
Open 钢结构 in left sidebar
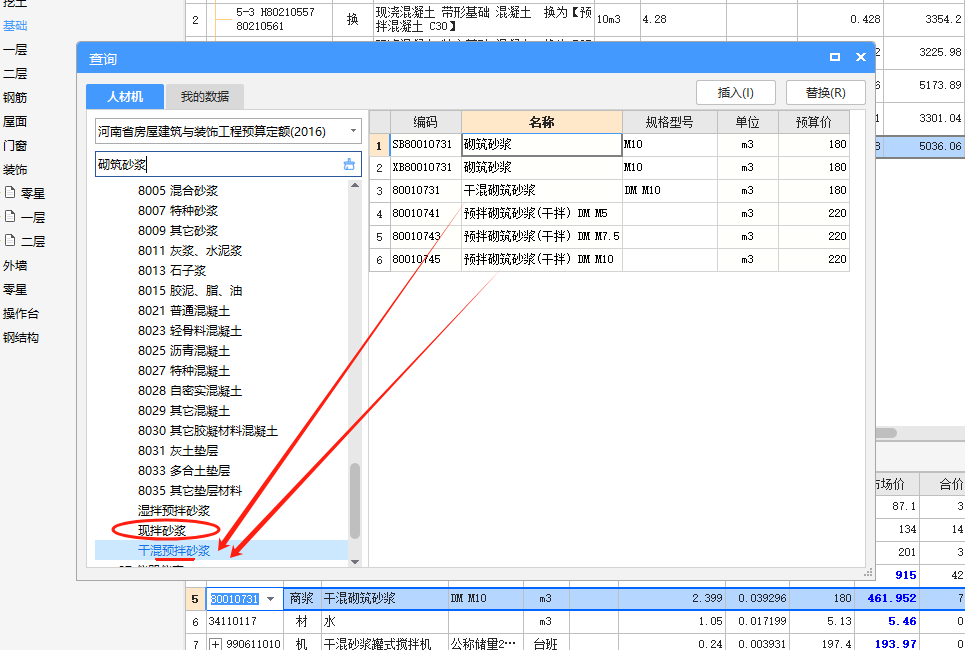click(21, 337)
